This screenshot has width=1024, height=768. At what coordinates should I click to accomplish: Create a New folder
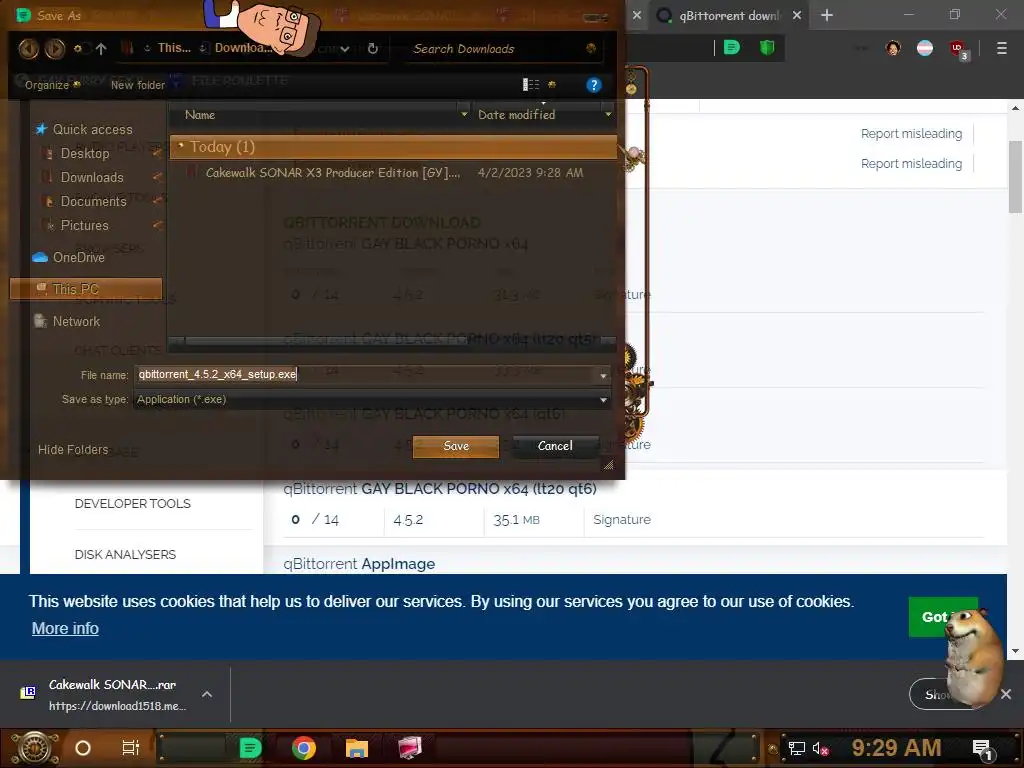(x=138, y=85)
